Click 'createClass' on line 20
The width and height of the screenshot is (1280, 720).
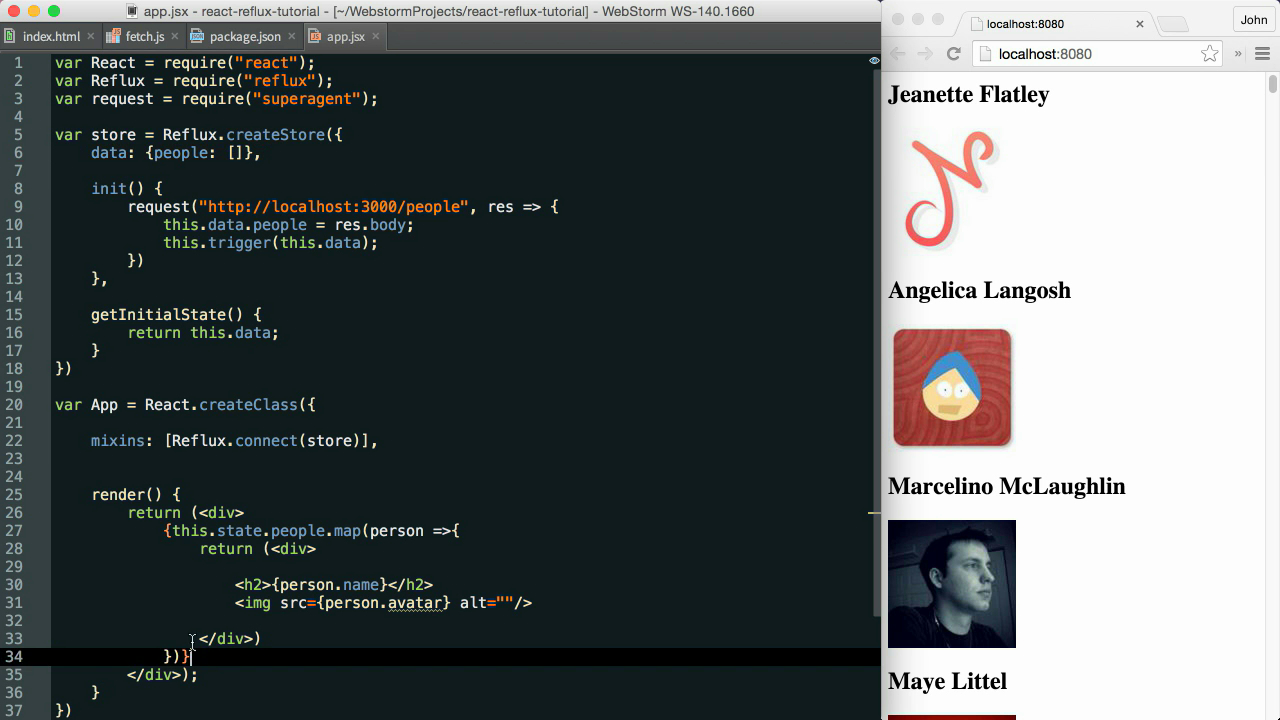point(248,405)
